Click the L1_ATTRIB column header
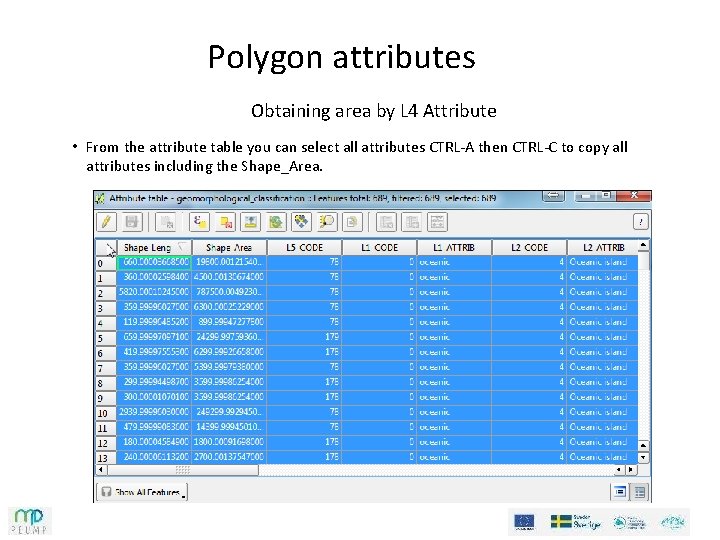The height and width of the screenshot is (540, 720). (454, 248)
